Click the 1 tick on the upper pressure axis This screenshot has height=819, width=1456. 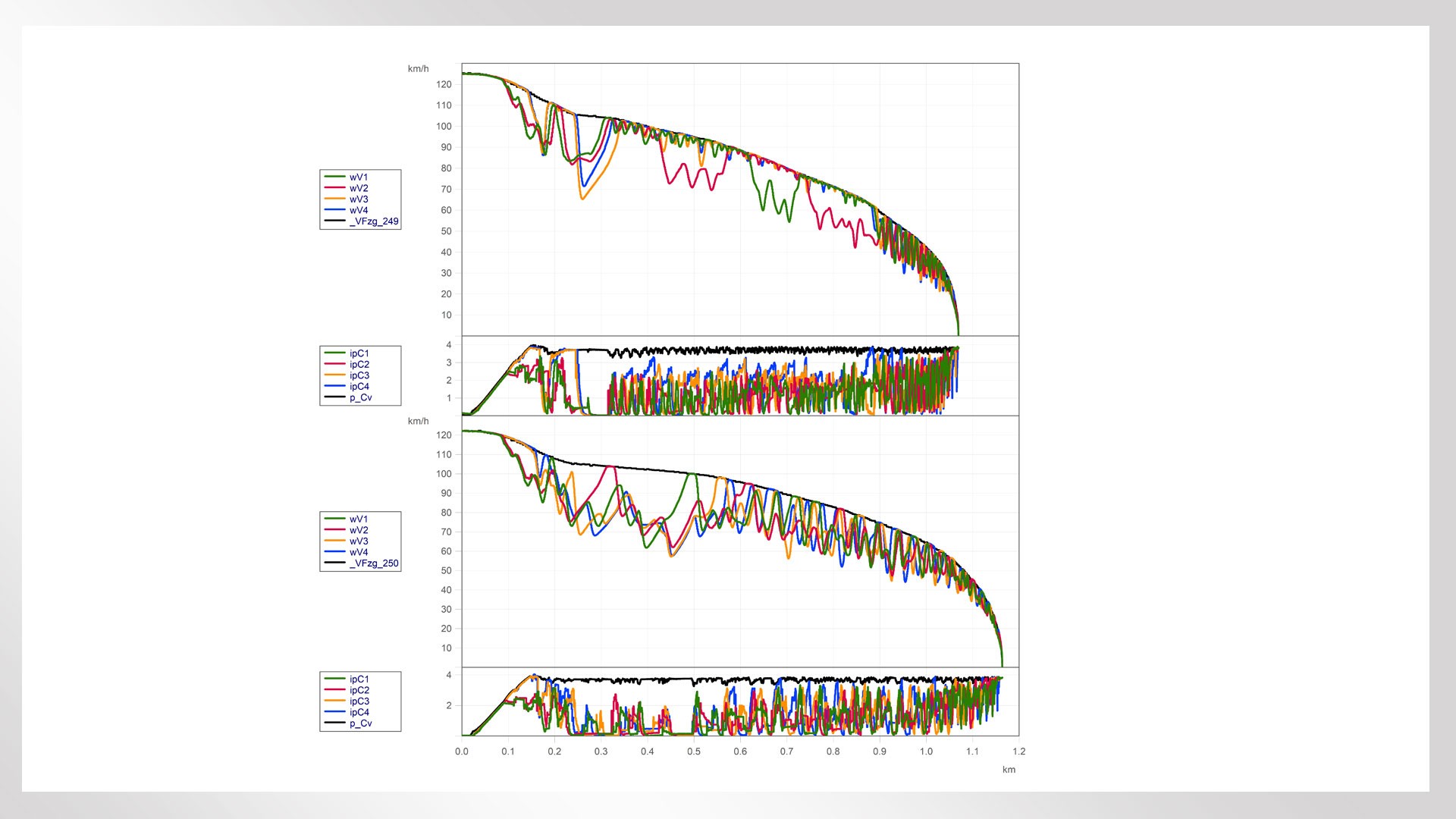449,398
